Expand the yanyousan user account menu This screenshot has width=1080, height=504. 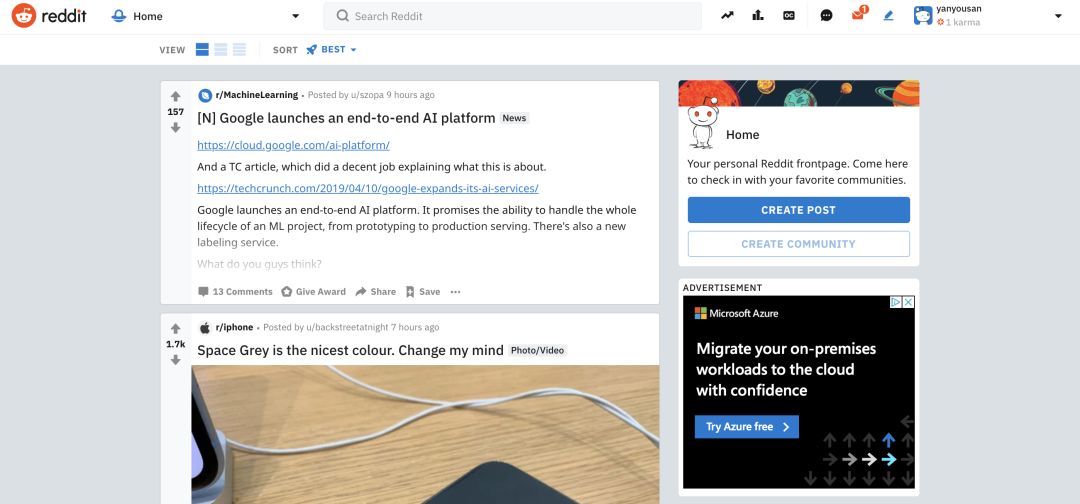tap(1058, 16)
